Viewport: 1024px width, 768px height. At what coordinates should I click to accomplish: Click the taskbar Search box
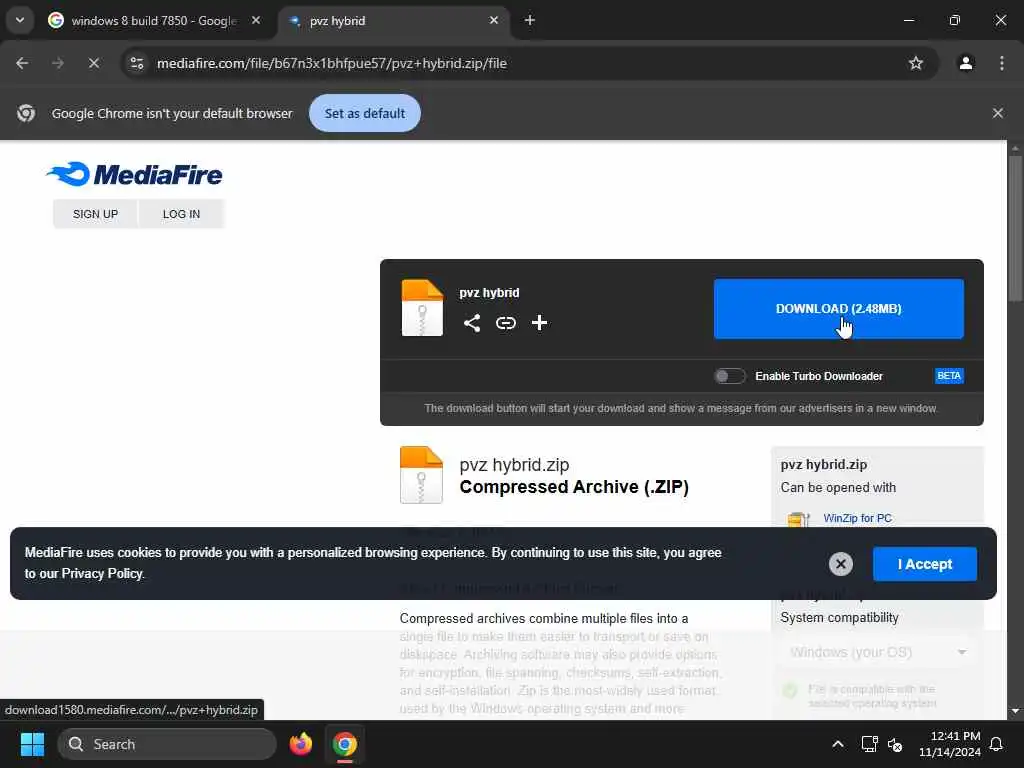[x=167, y=744]
